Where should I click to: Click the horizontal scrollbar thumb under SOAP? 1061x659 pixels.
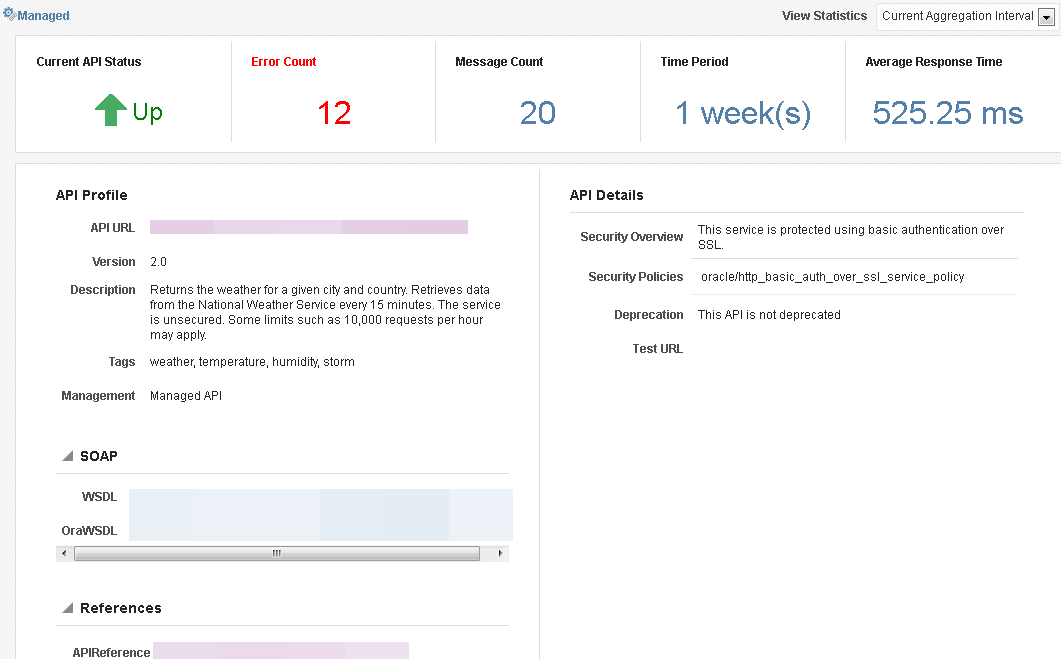[x=275, y=553]
